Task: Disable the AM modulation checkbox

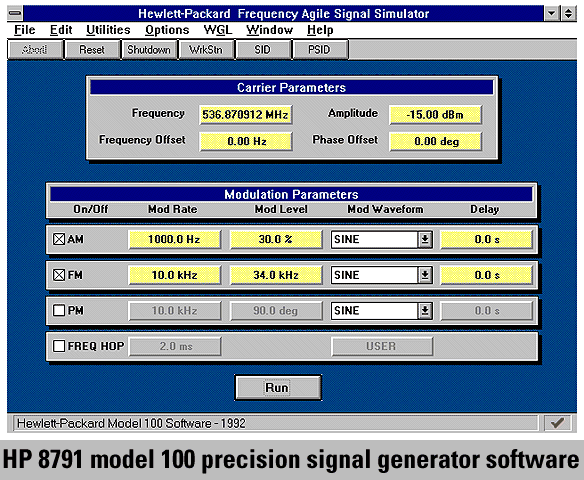Action: (59, 239)
